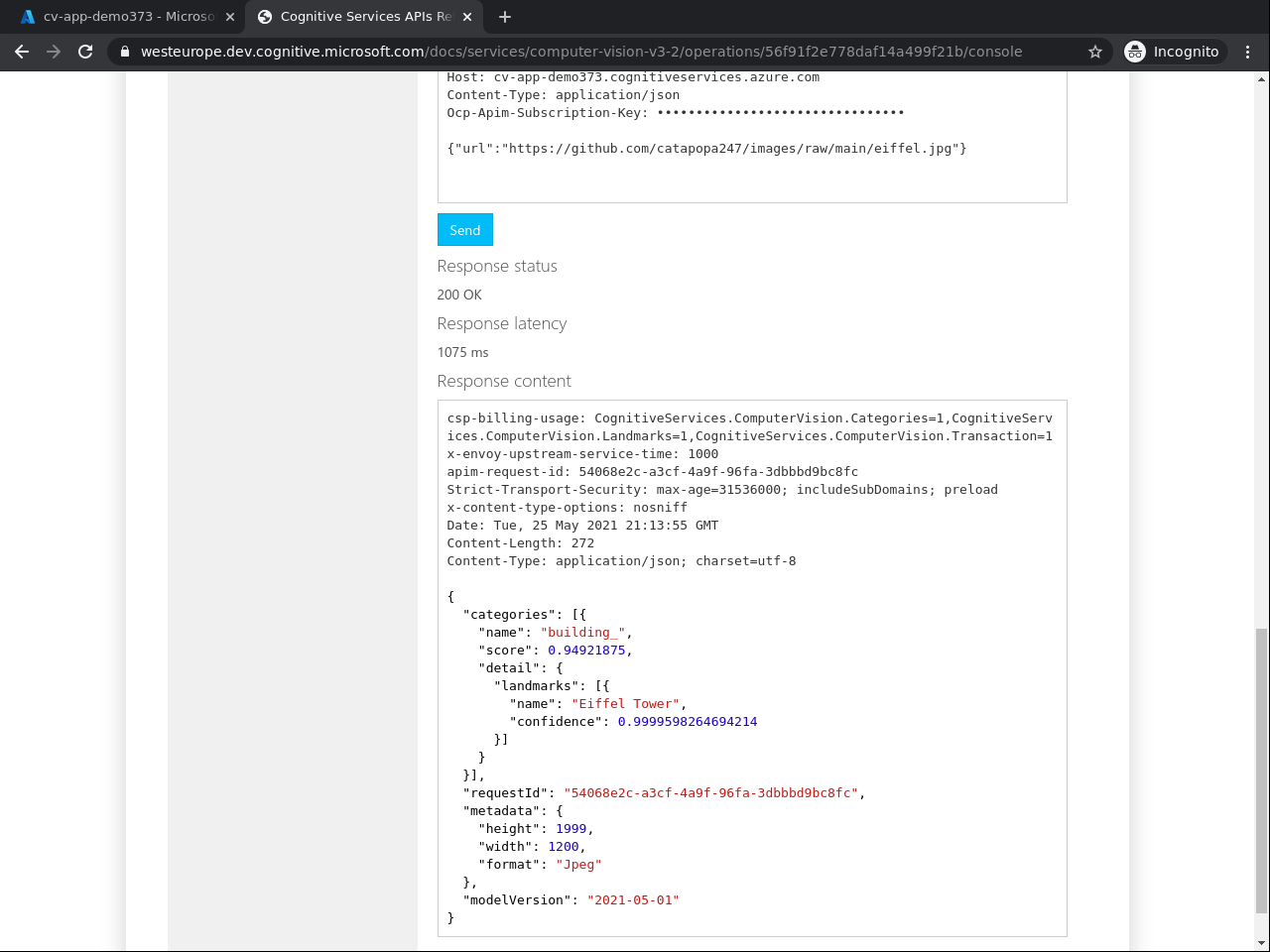Click the confidence value 0.9999598264694214
Viewport: 1270px width, 952px height.
(688, 722)
